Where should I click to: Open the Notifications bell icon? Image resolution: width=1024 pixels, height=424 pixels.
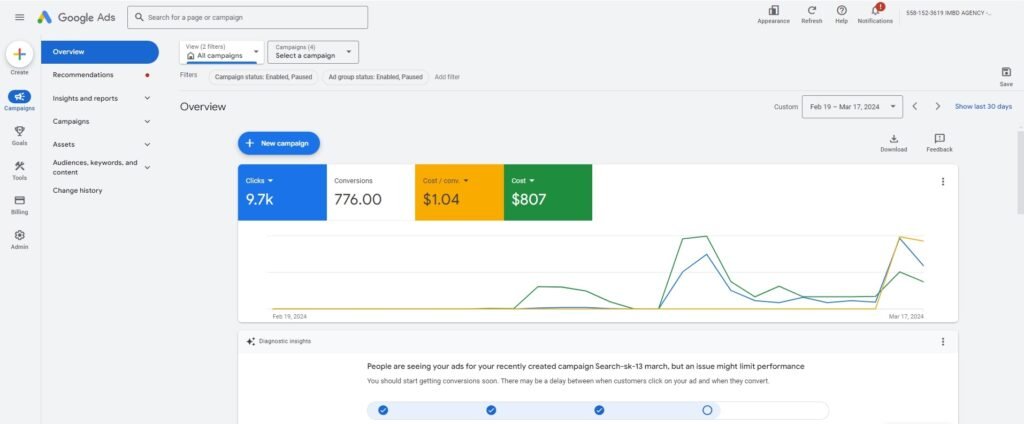click(x=875, y=10)
